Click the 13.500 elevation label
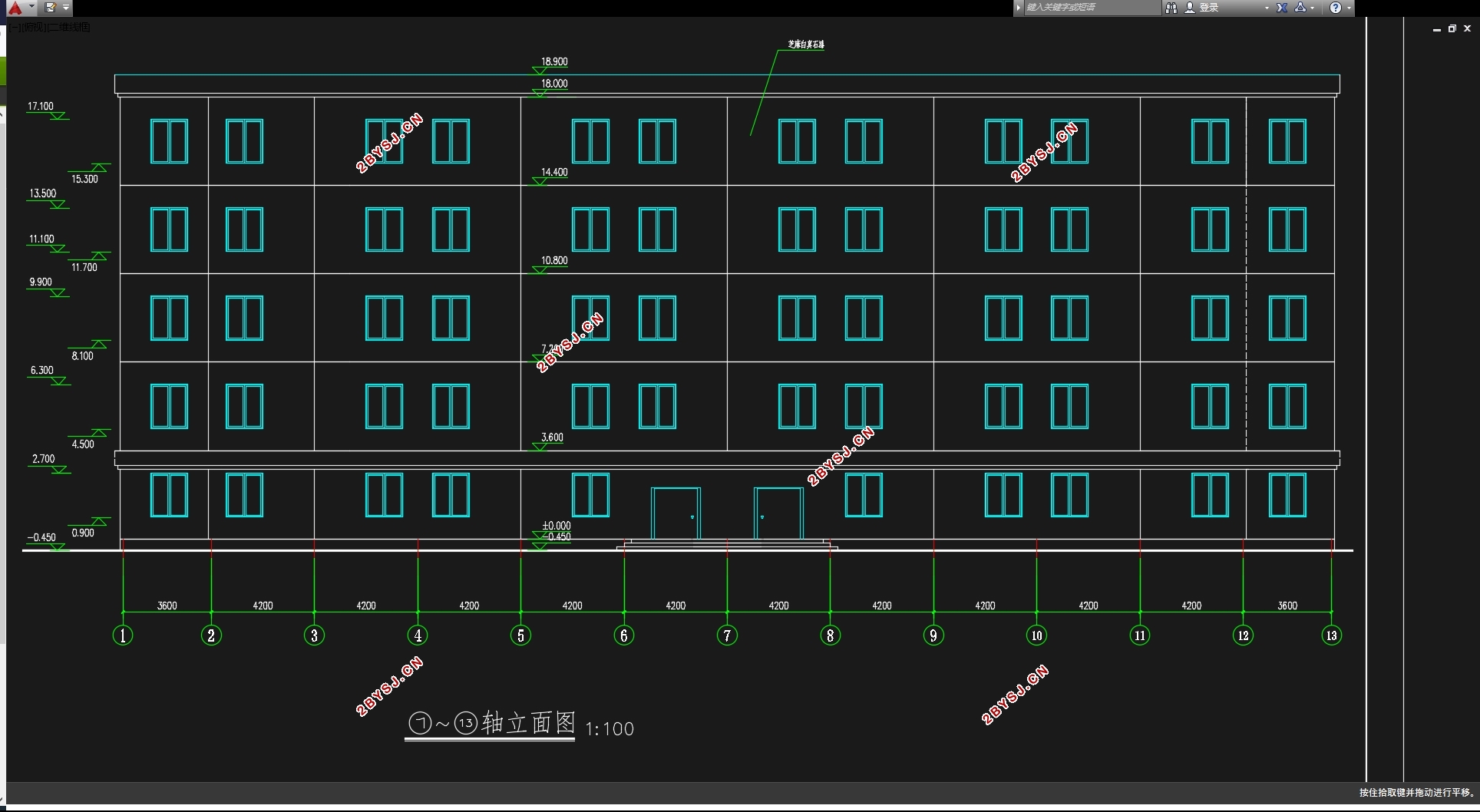The height and width of the screenshot is (812, 1480). pos(43,193)
